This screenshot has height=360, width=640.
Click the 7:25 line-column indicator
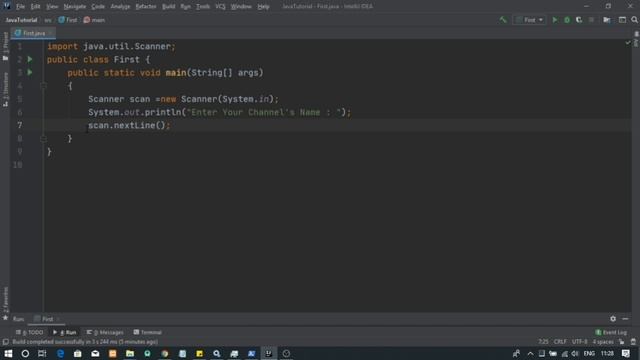(543, 342)
